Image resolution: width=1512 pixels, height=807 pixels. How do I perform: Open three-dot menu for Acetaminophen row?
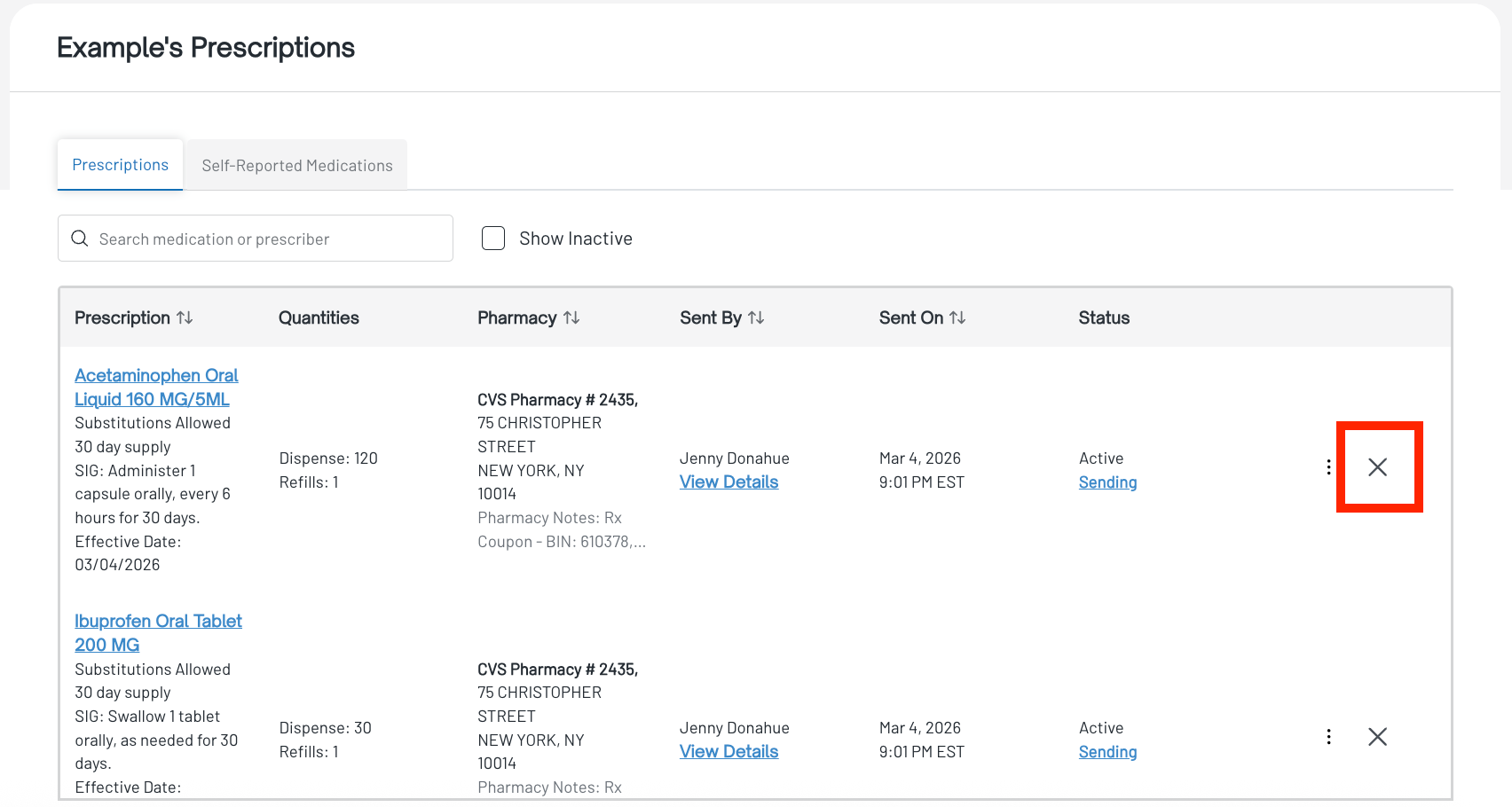[x=1328, y=467]
